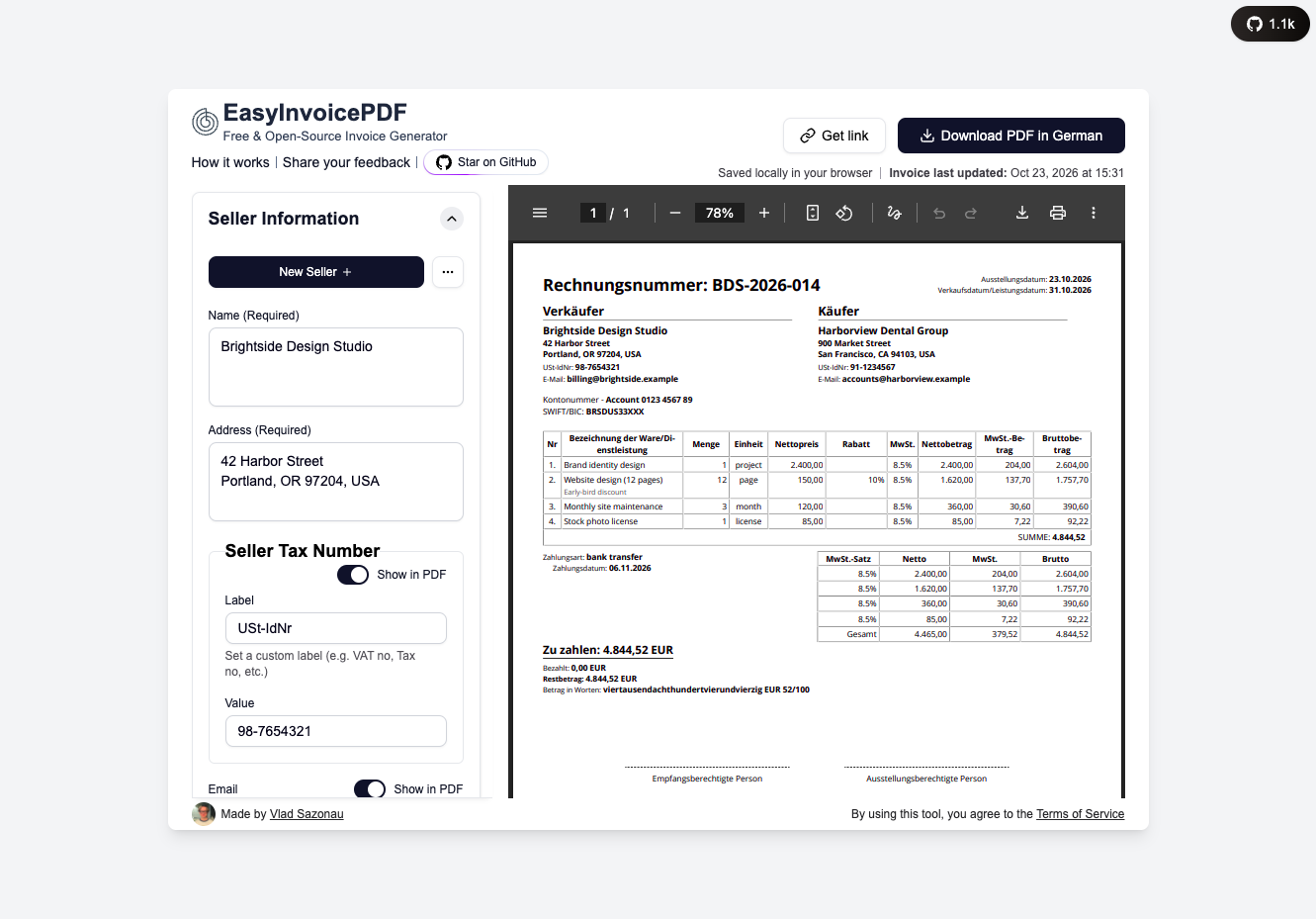
Task: Undo the last PDF annotation
Action: pyautogui.click(x=939, y=213)
